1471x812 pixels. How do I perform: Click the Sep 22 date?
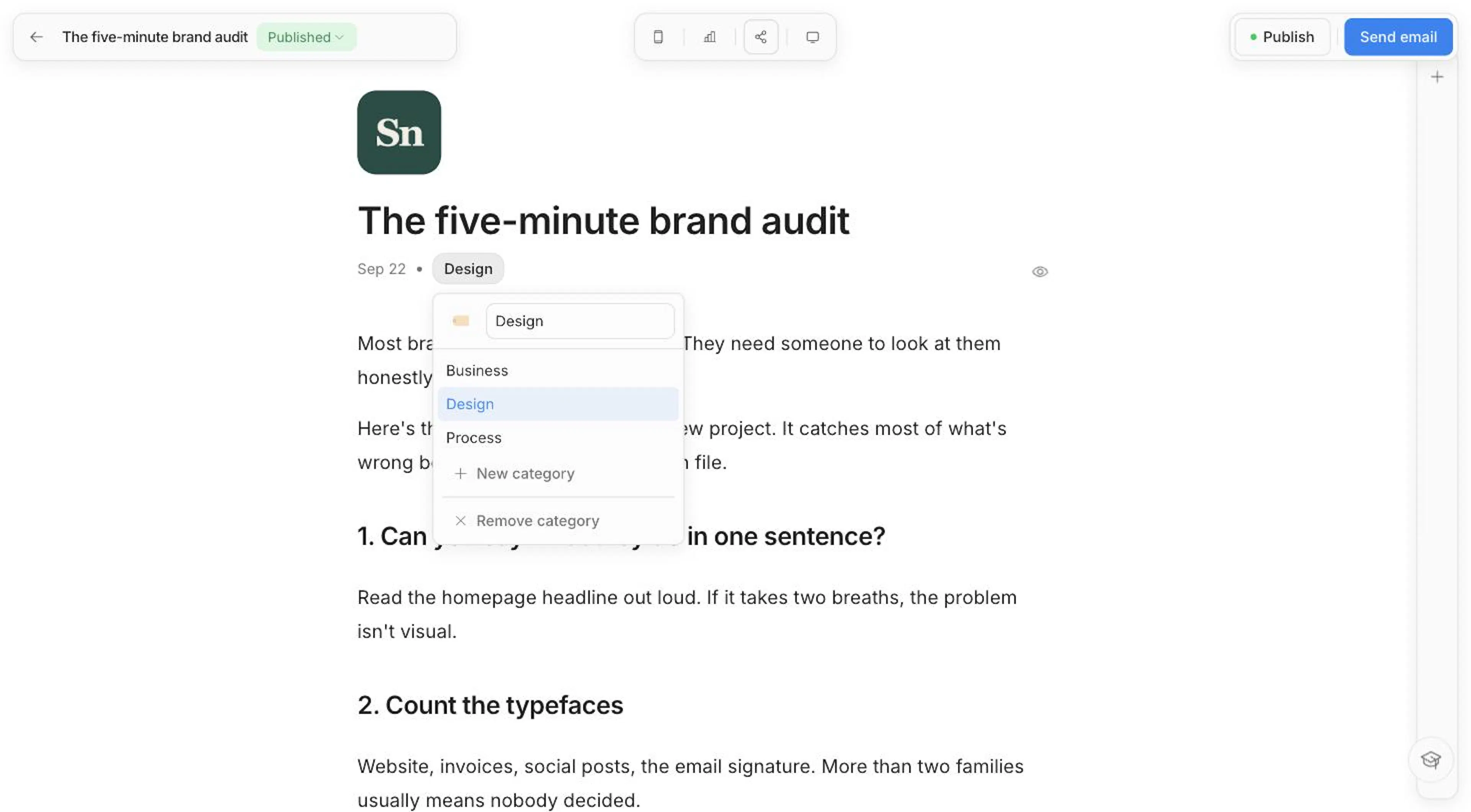381,269
